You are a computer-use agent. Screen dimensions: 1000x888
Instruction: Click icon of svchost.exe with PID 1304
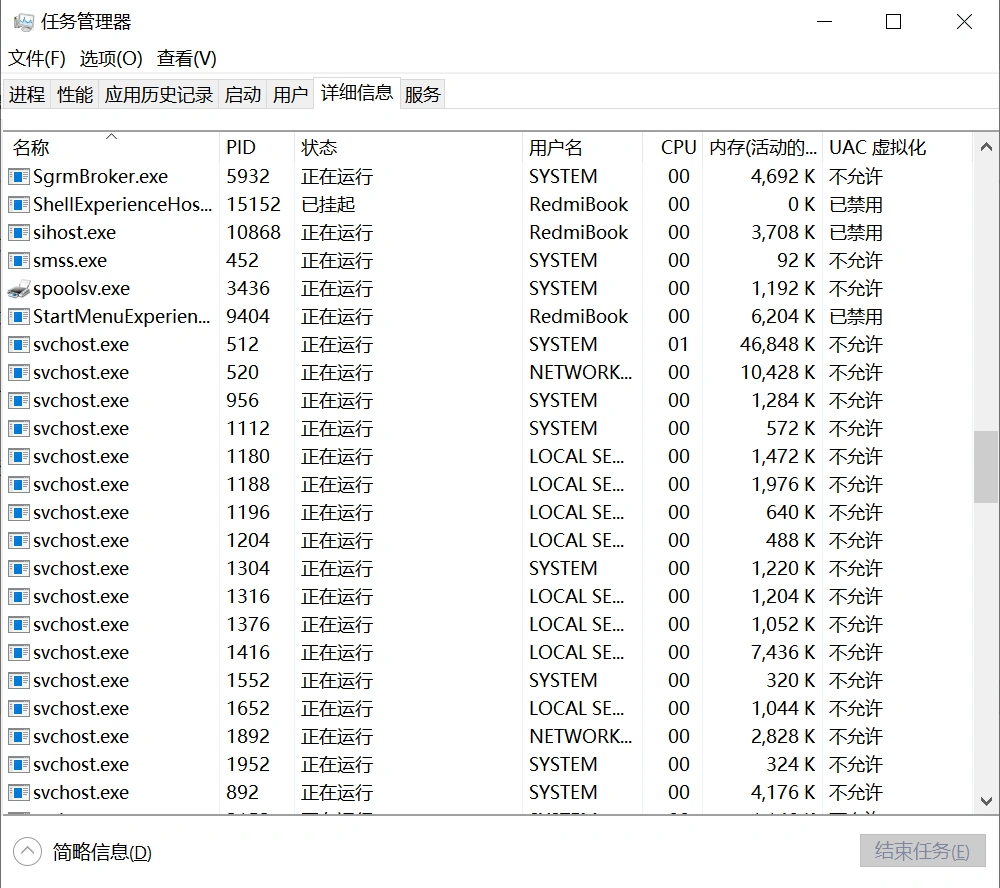click(18, 568)
